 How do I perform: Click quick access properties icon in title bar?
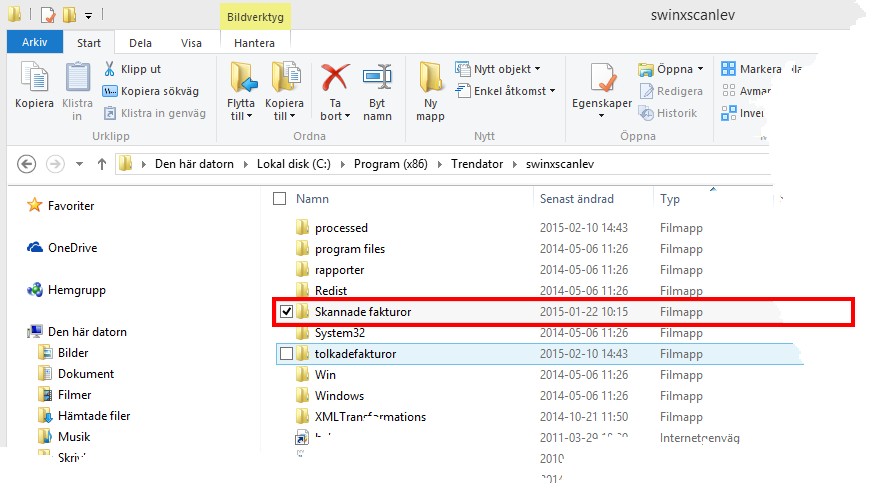pyautogui.click(x=48, y=15)
